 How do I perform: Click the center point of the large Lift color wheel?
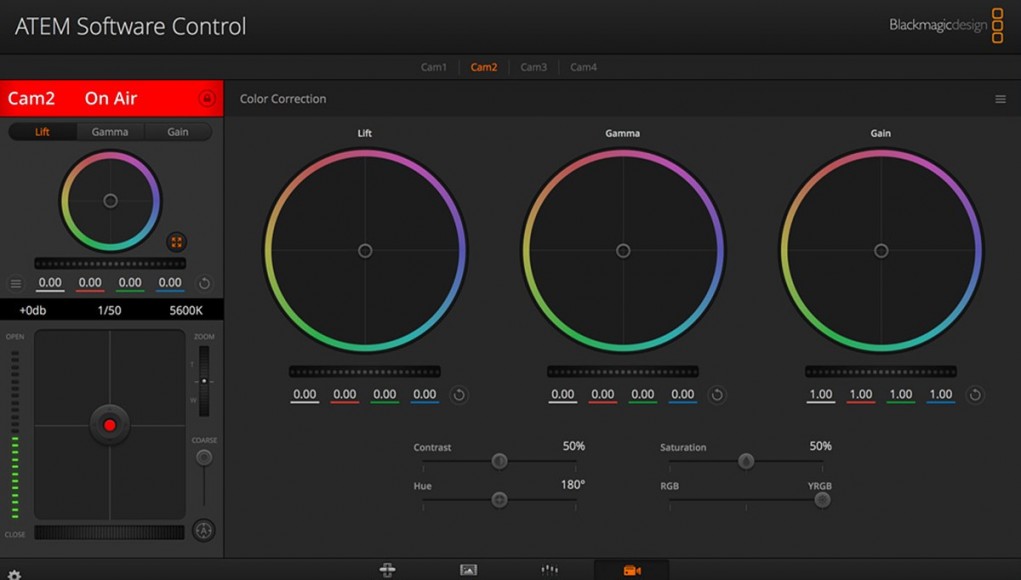tap(365, 251)
